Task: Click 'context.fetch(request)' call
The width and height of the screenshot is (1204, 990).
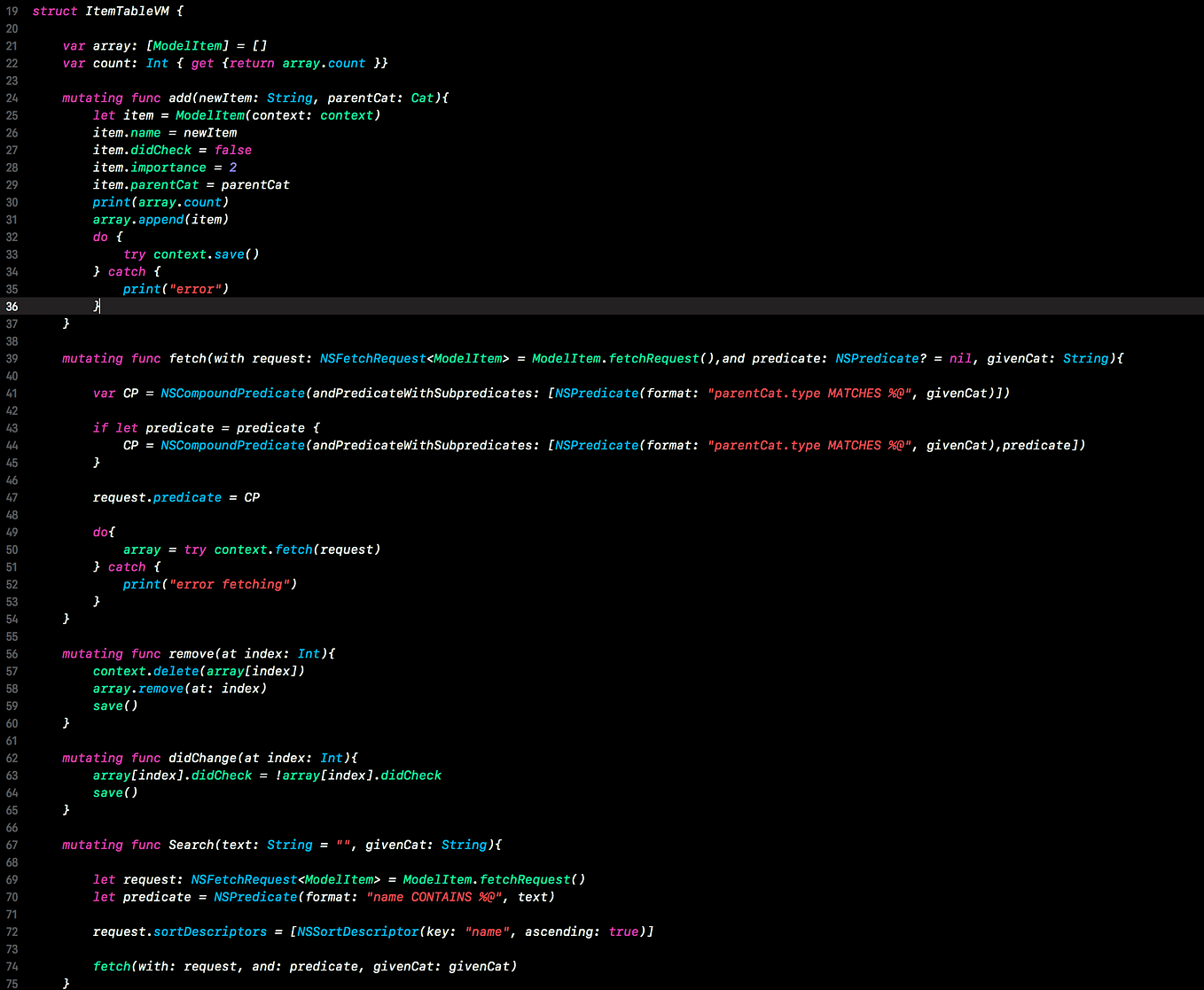Action: pos(297,550)
